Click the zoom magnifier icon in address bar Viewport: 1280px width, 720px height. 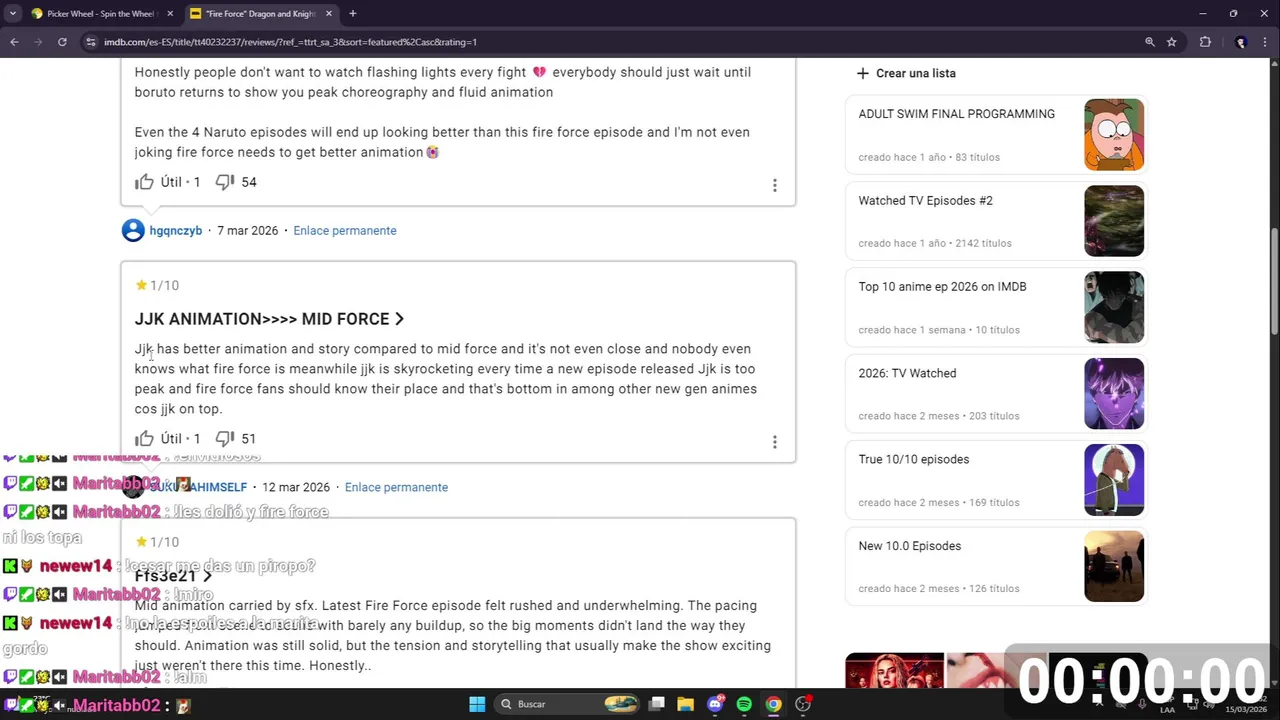(x=1149, y=42)
